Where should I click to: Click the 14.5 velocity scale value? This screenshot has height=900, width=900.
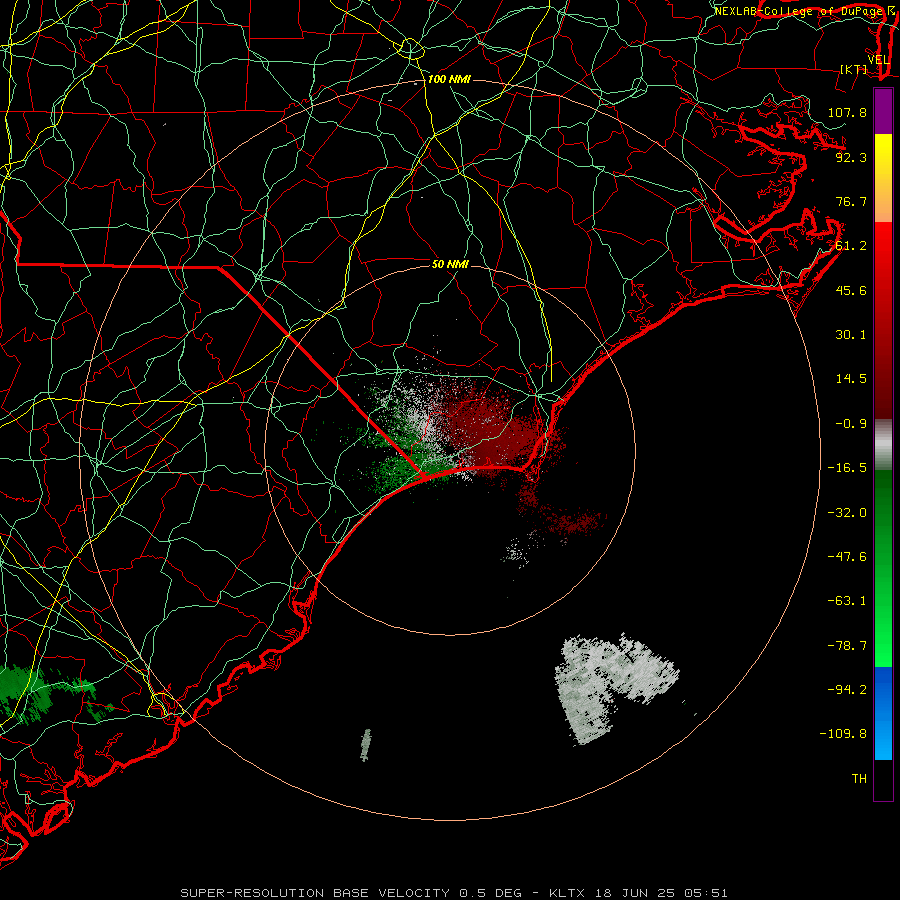[x=851, y=379]
